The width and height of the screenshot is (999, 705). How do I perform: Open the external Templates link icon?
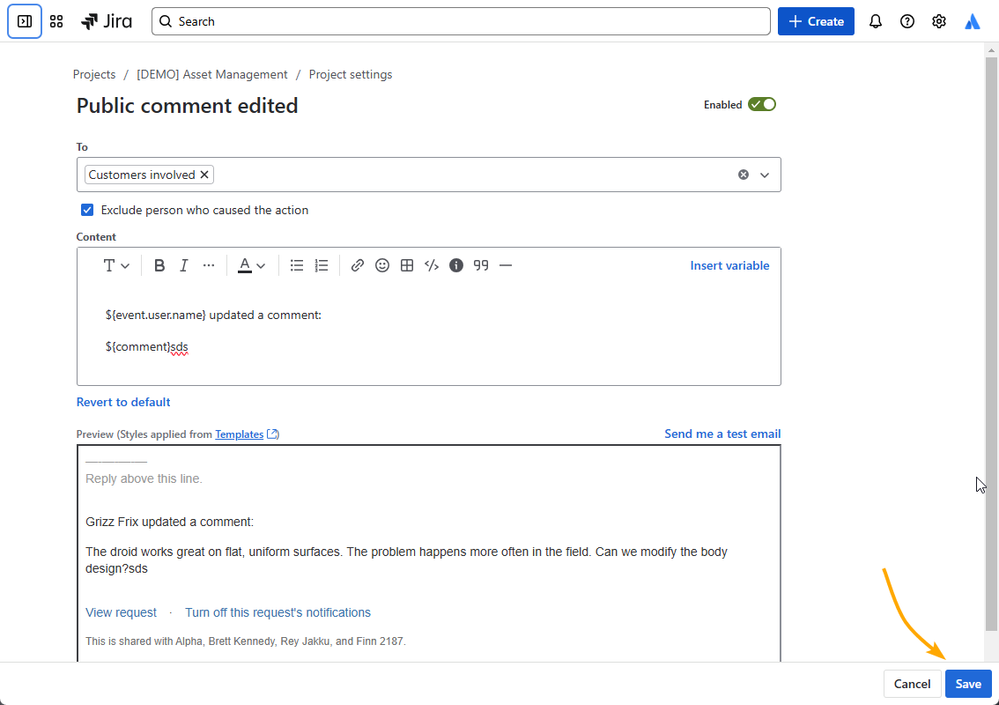273,434
